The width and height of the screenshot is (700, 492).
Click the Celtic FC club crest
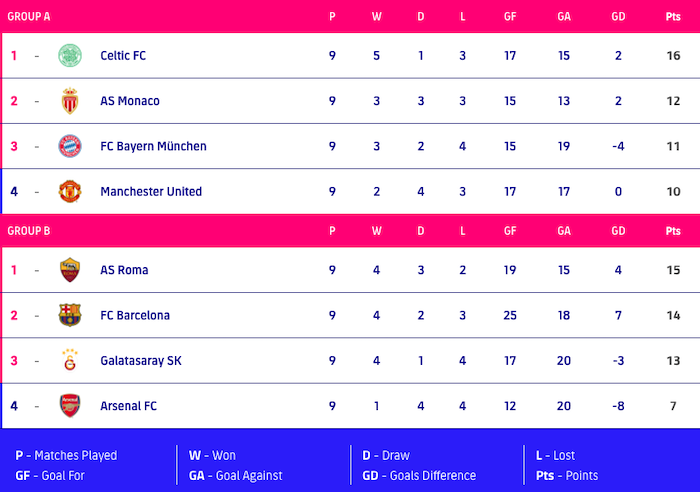[70, 55]
